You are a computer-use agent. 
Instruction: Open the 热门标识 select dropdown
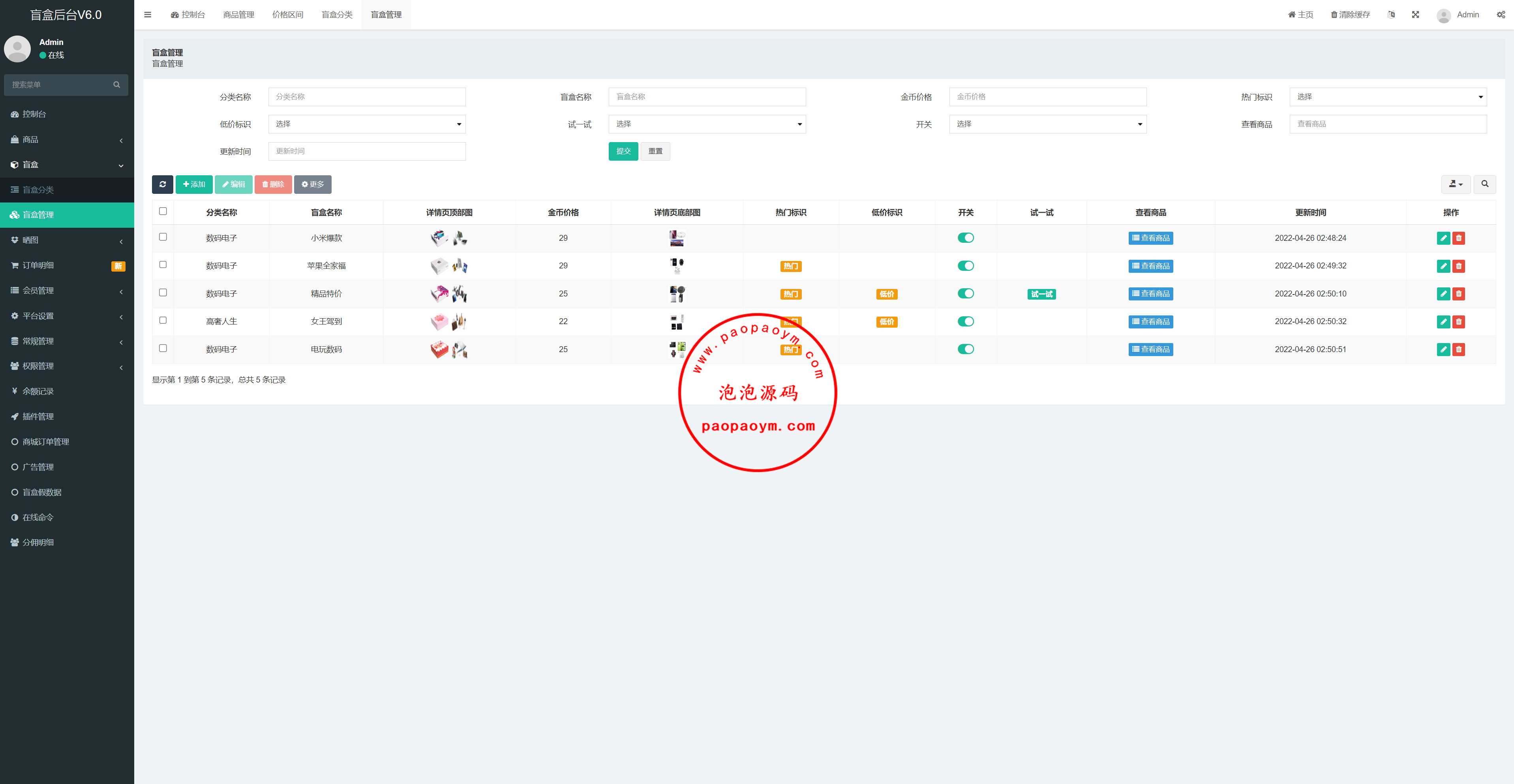tap(1388, 97)
